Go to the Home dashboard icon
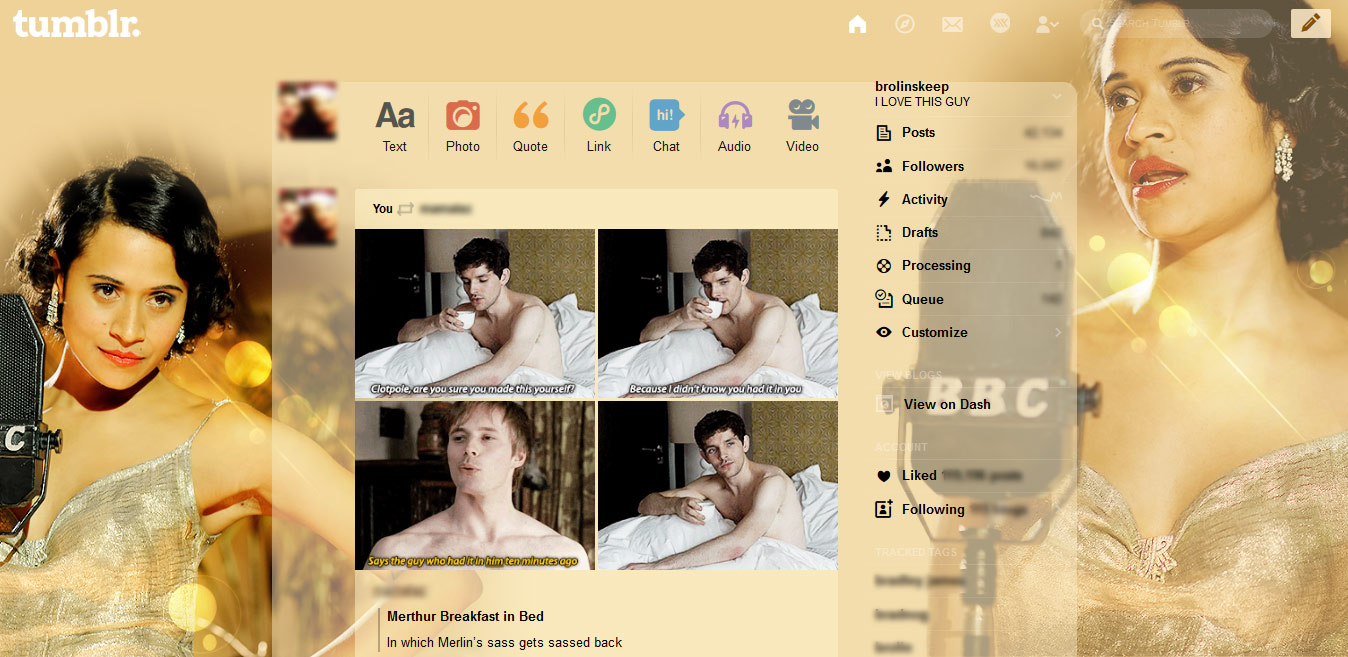Image resolution: width=1348 pixels, height=657 pixels. pyautogui.click(x=857, y=24)
